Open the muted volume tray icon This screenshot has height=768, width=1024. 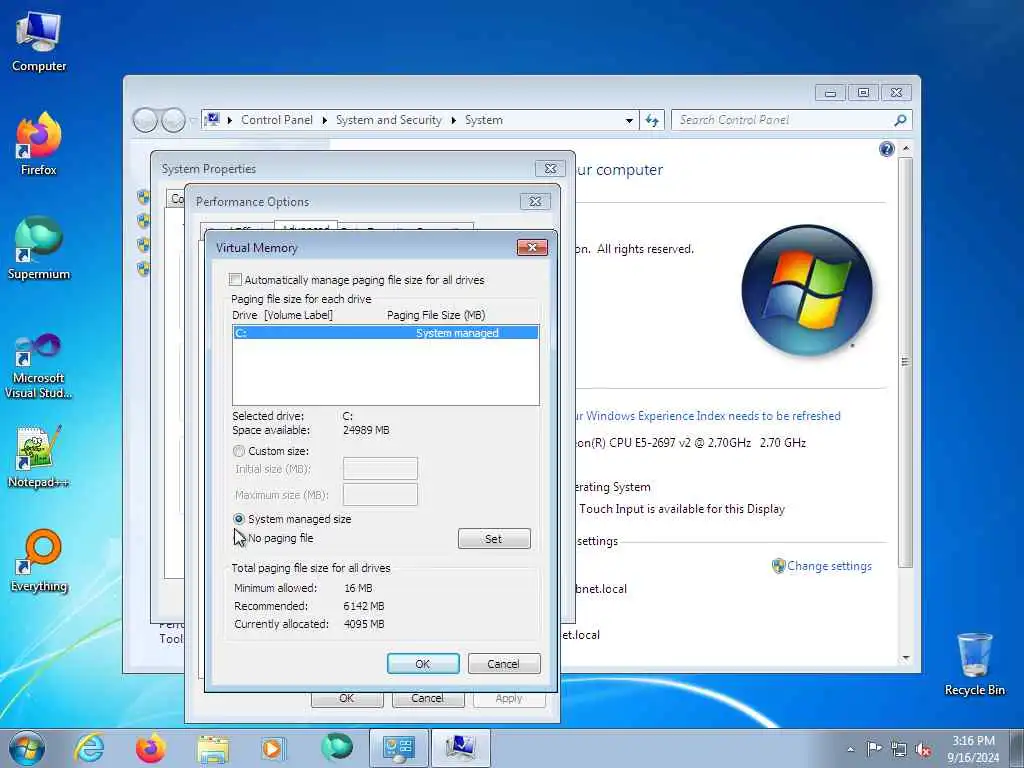coord(923,750)
